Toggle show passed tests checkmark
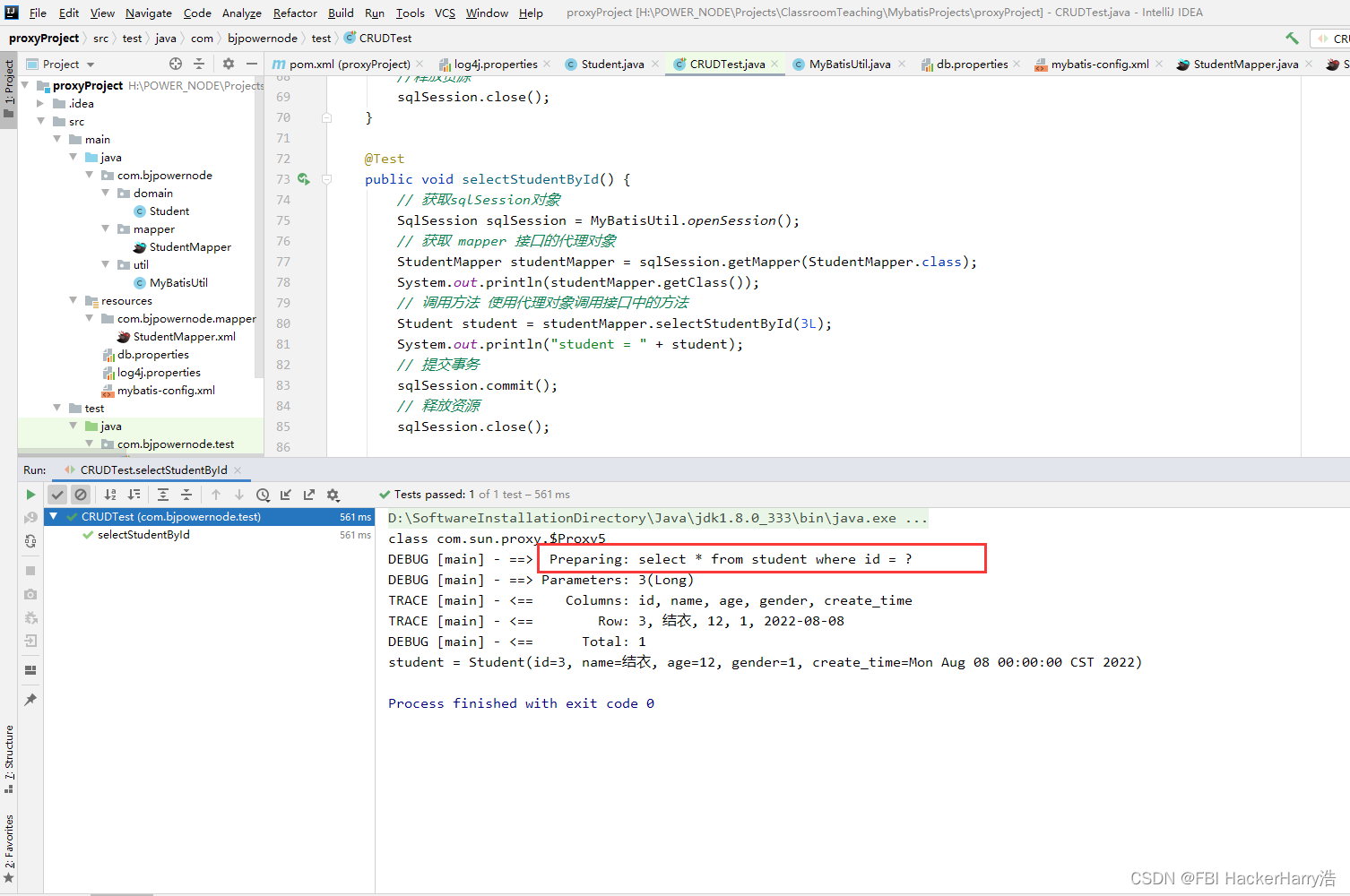Viewport: 1350px width, 896px height. 57,495
